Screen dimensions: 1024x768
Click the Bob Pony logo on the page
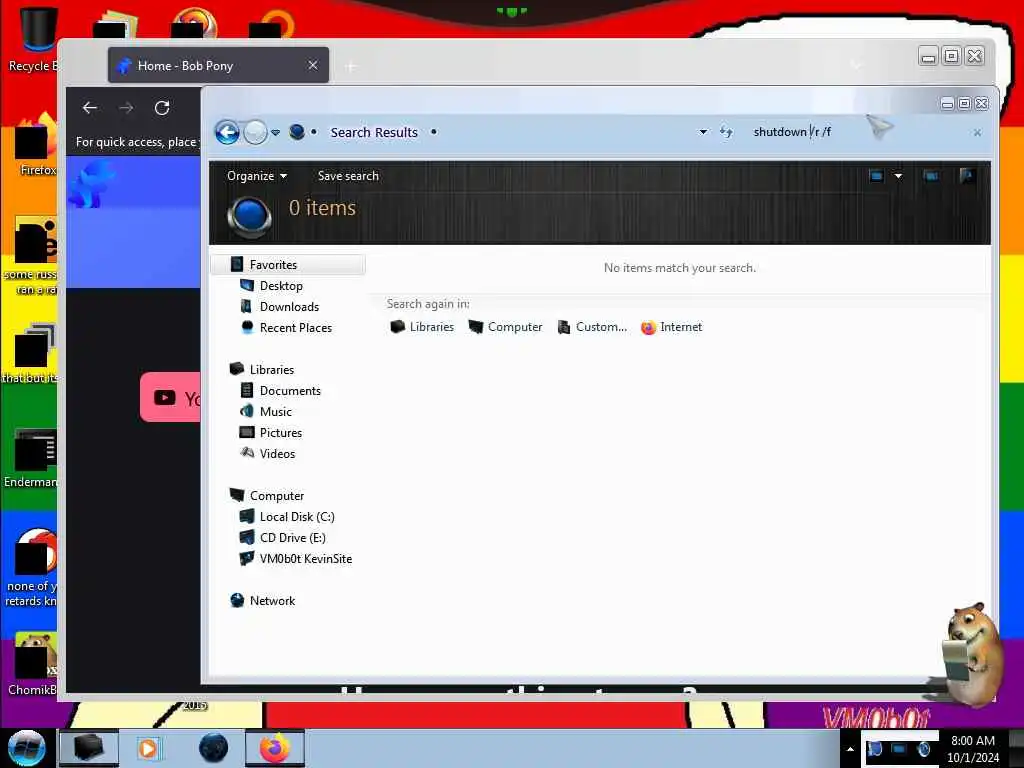(90, 184)
